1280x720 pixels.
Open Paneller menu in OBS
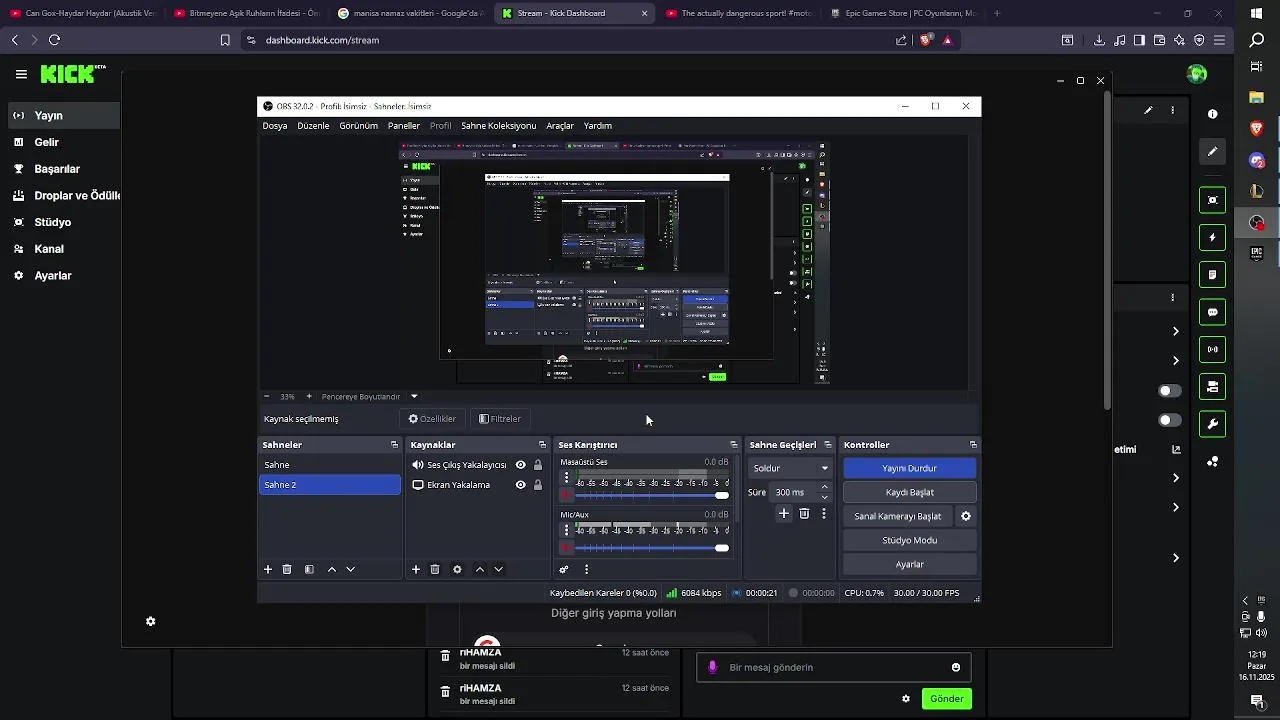coord(404,126)
